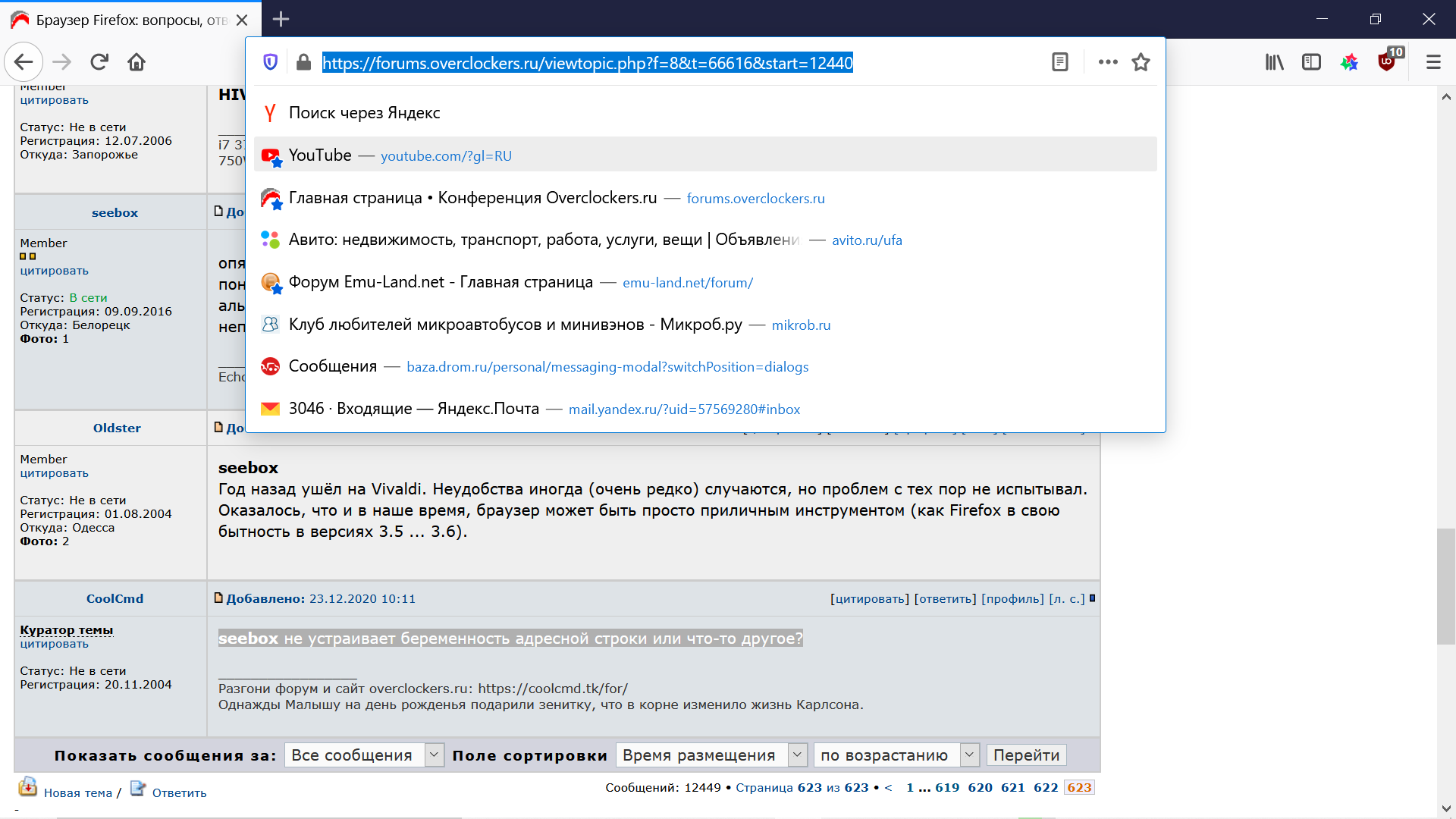Open the Firefox hamburger menu
The height and width of the screenshot is (819, 1456).
tap(1432, 62)
